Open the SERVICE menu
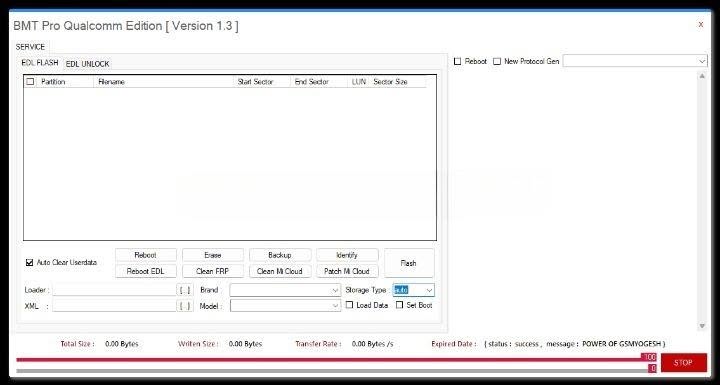720x385 pixels. click(x=30, y=47)
